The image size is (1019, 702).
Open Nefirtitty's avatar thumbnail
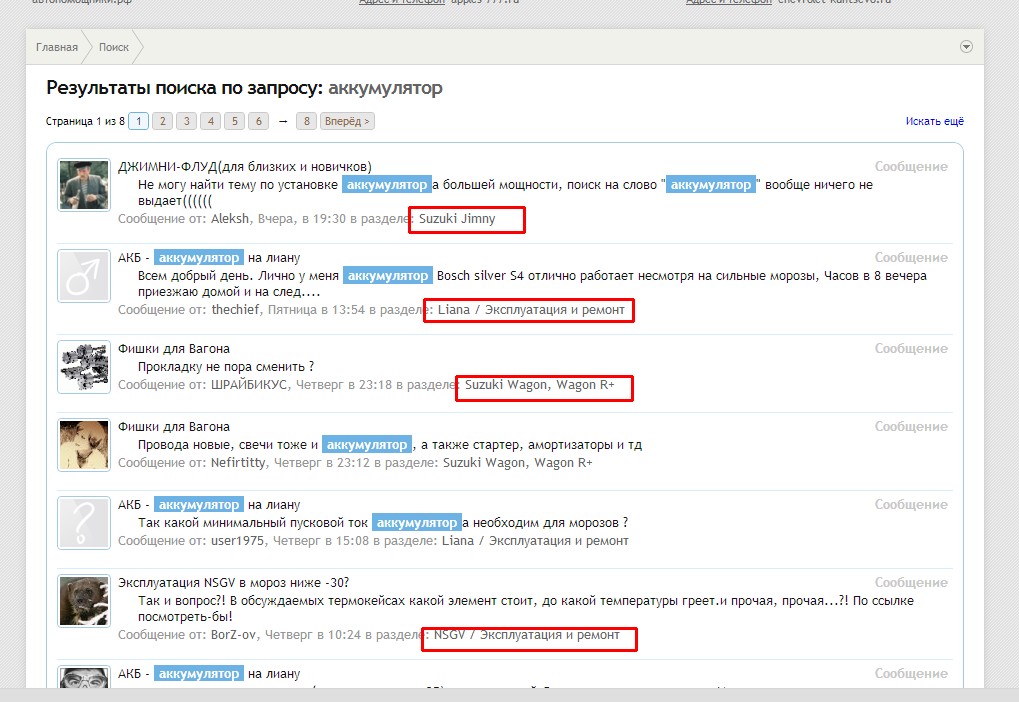[84, 445]
